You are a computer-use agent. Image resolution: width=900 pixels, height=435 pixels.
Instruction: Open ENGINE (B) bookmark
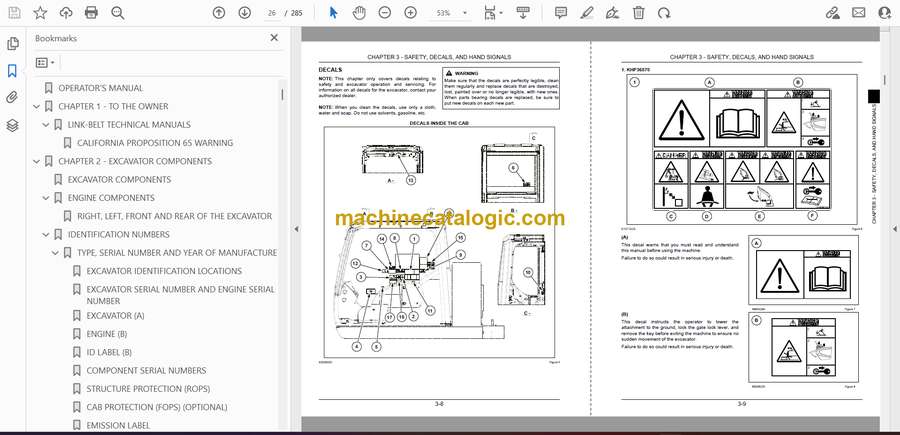(x=107, y=334)
